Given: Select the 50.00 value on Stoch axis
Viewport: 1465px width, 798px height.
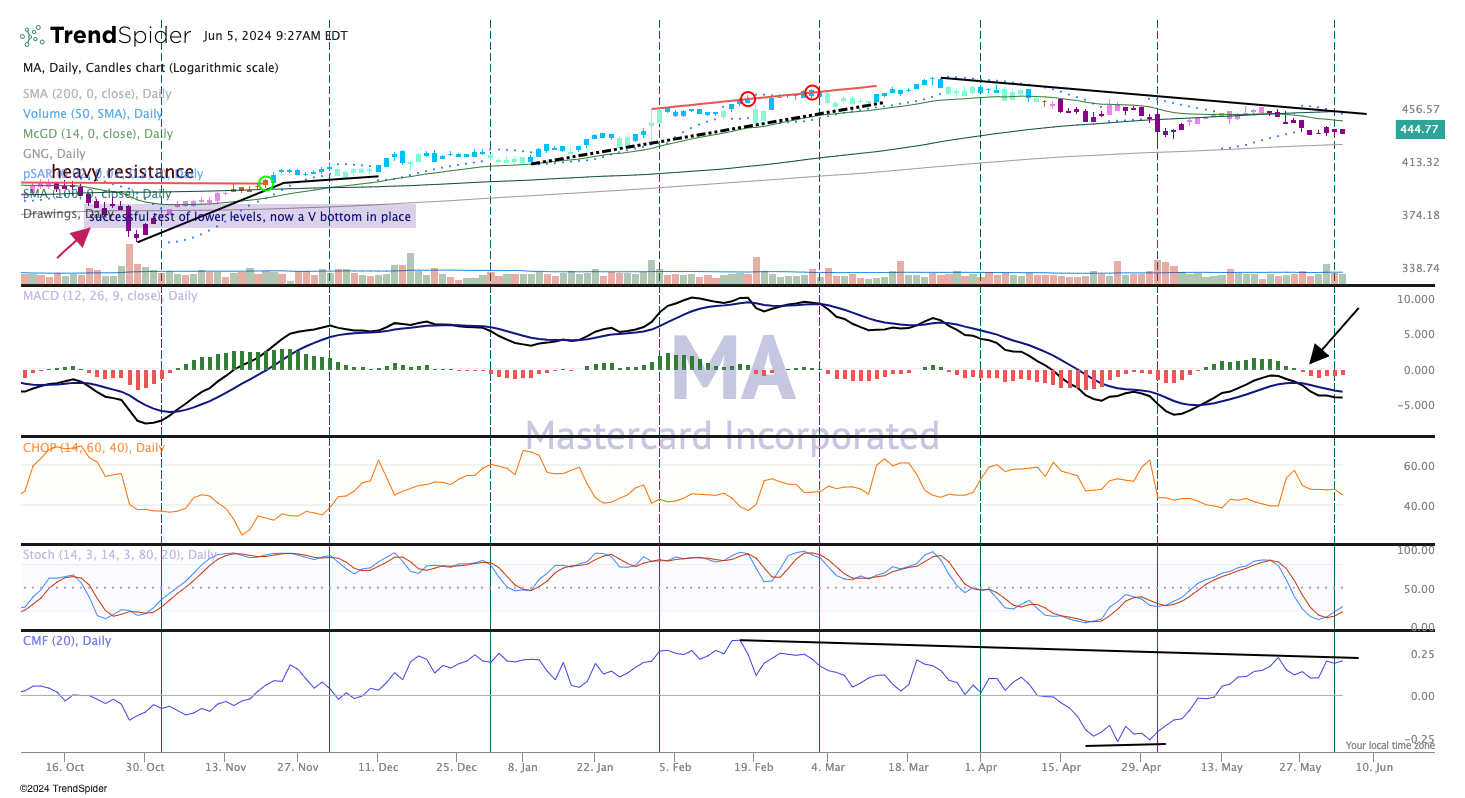Looking at the screenshot, I should click(x=1419, y=589).
